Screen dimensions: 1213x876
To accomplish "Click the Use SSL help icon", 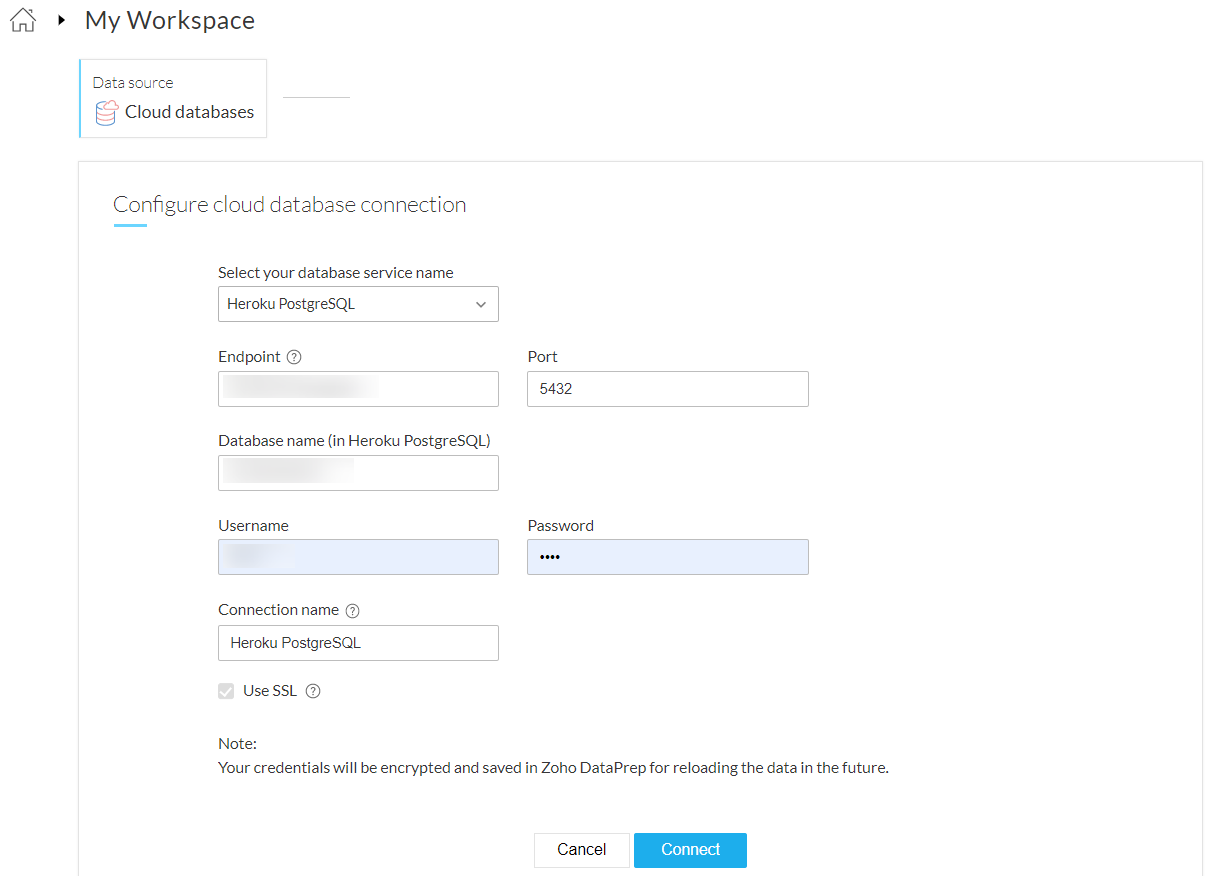I will pos(313,691).
